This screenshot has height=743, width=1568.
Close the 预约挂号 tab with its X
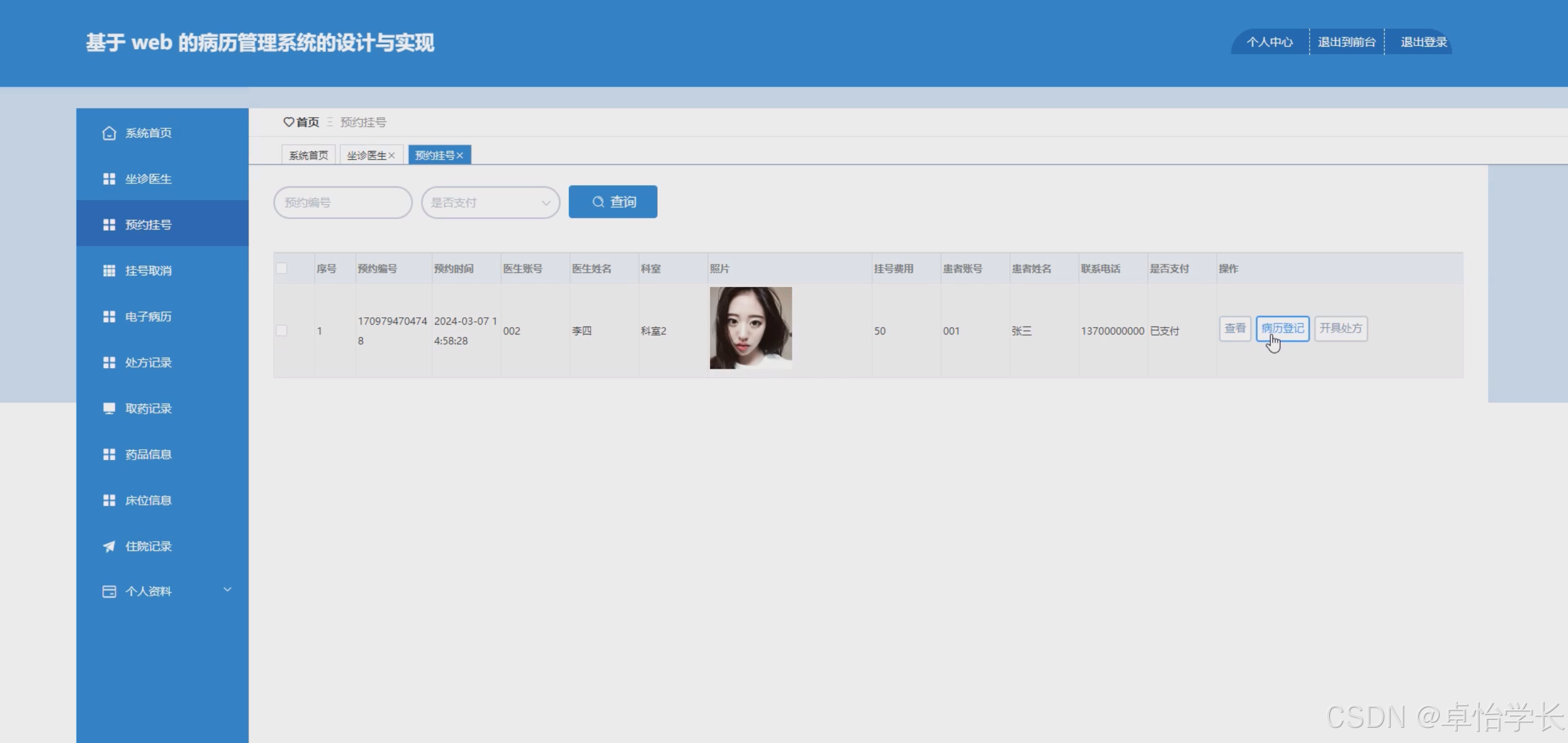(x=460, y=155)
